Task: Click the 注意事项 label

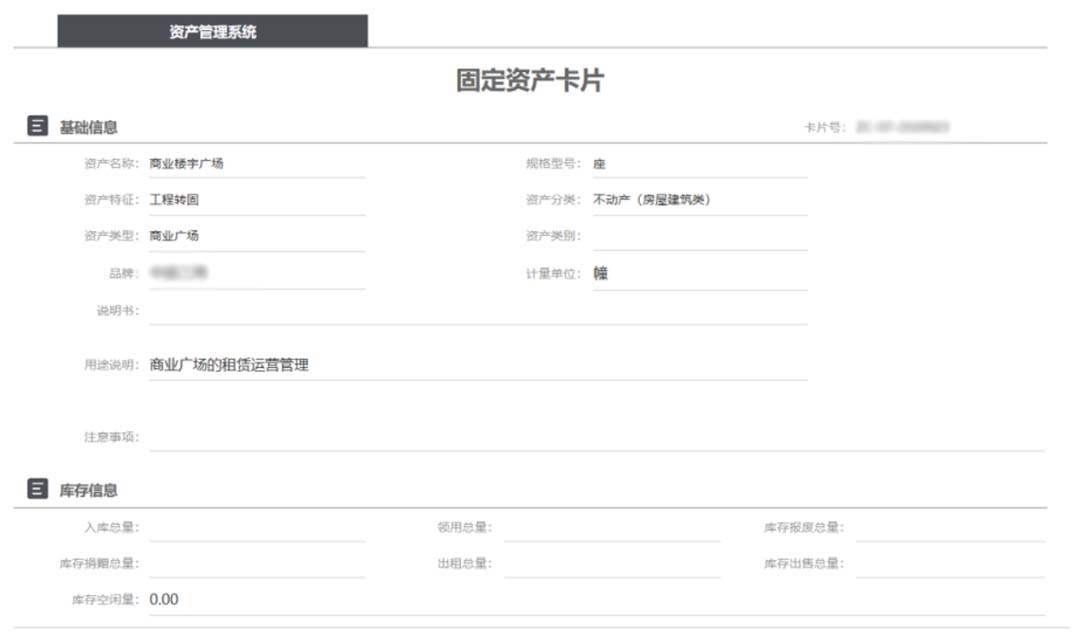Action: [x=112, y=437]
